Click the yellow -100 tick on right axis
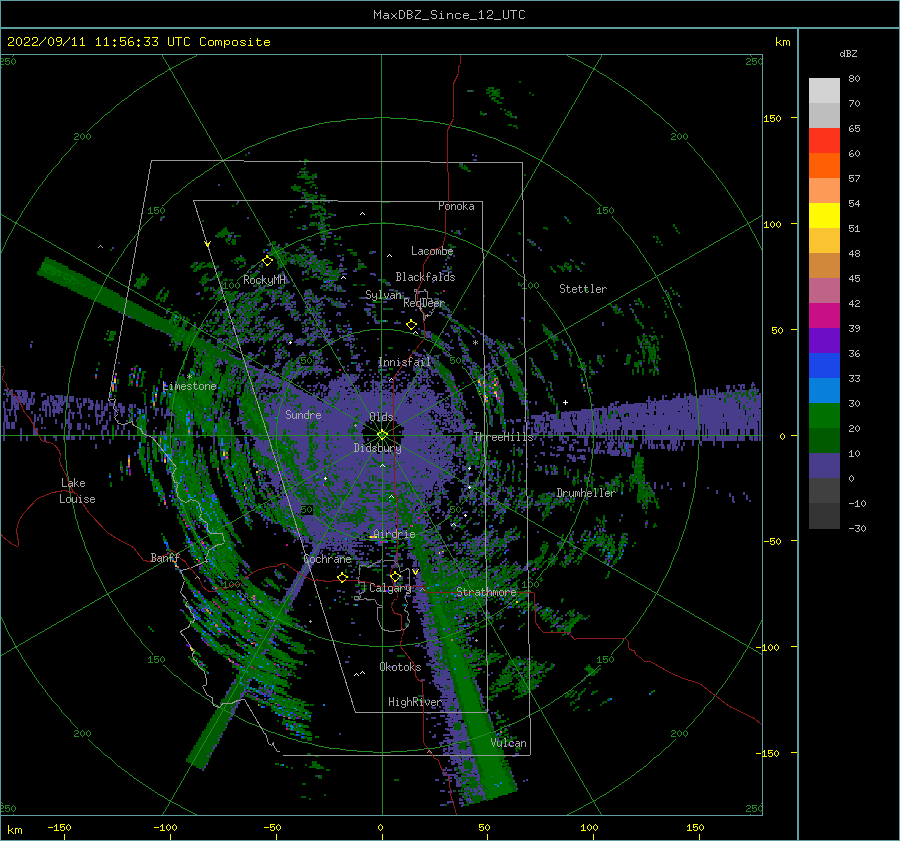 pos(769,647)
